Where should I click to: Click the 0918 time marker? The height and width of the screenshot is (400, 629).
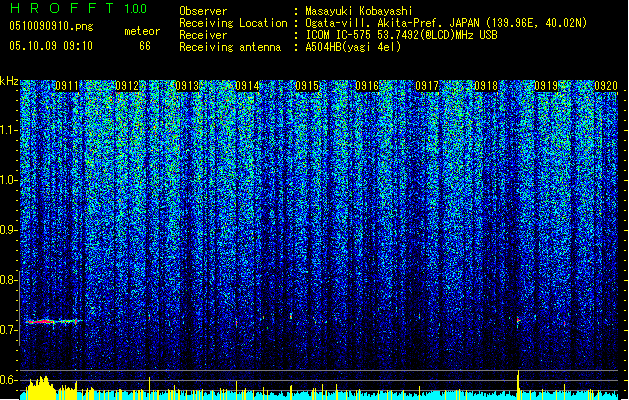pyautogui.click(x=486, y=86)
